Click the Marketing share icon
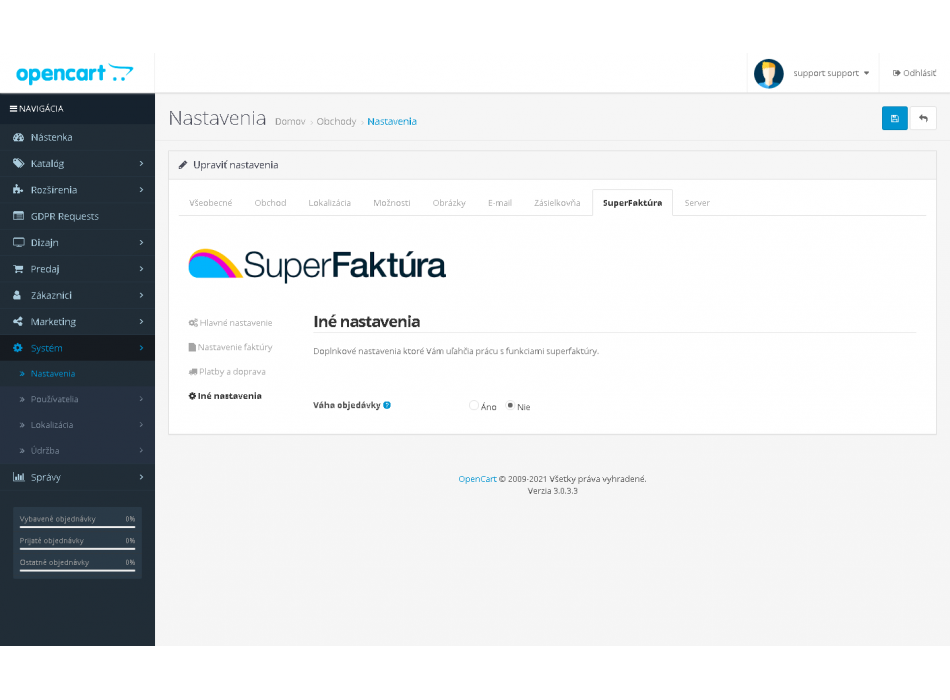950x700 pixels. (x=18, y=322)
